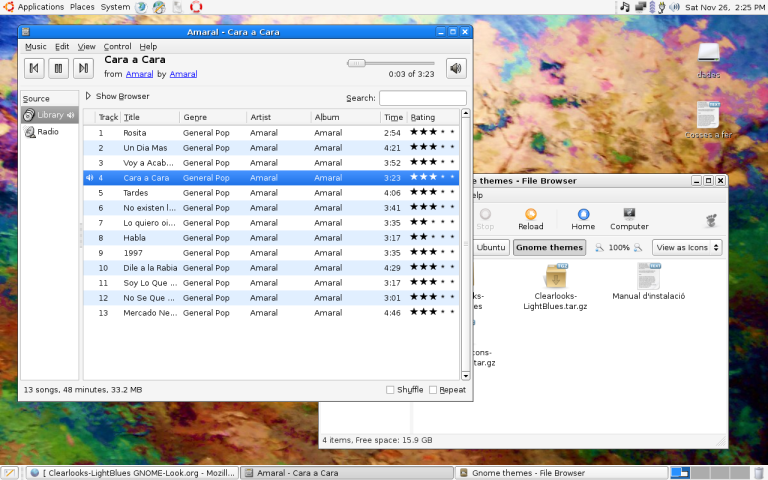Select the song Mercado Ne...
This screenshot has height=480, width=768.
271,313
